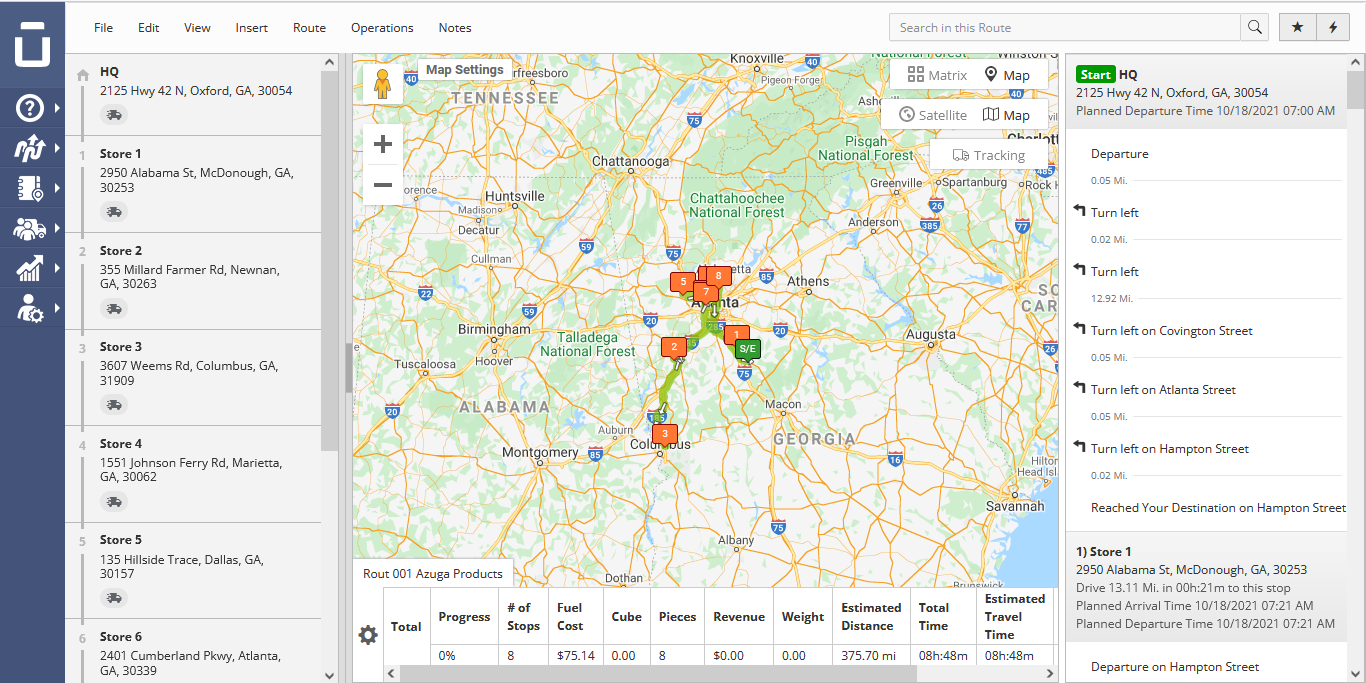Toggle the Tracking button
1366x683 pixels.
click(989, 155)
